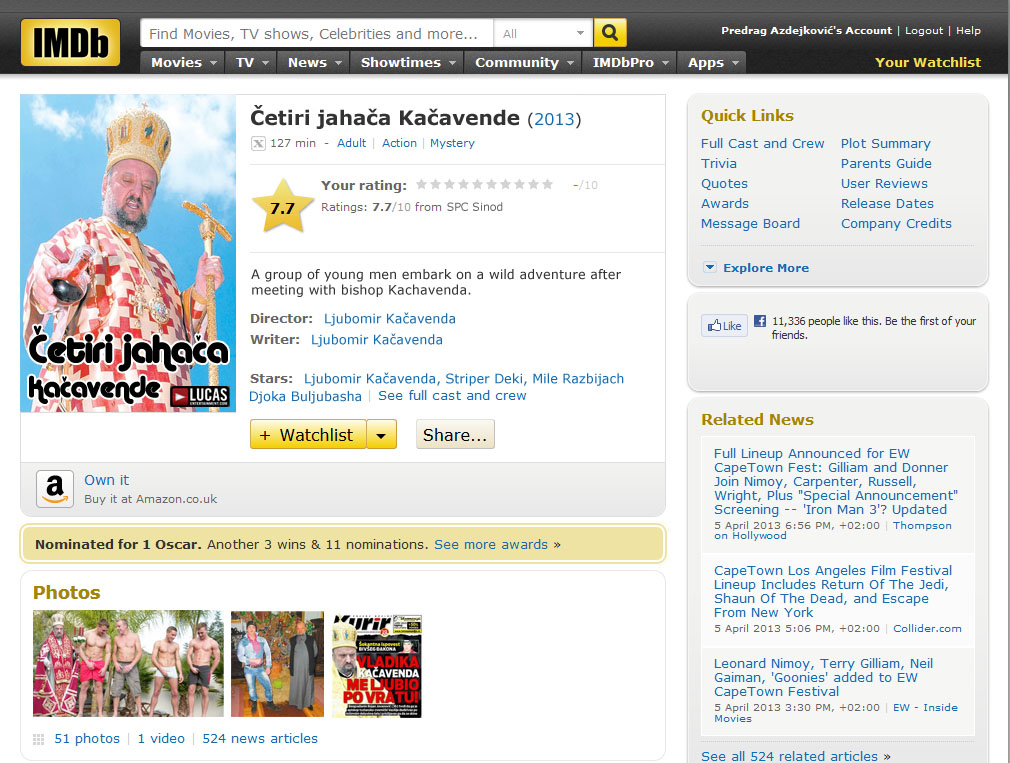Click the Explore More arrow icon
1010x763 pixels.
pos(710,268)
